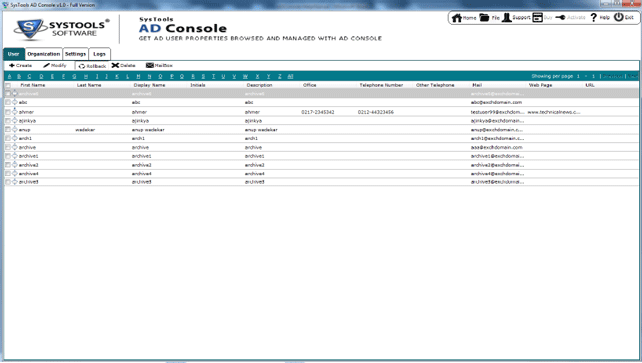Image resolution: width=642 pixels, height=363 pixels.
Task: Show all users with the All link
Action: [x=290, y=77]
